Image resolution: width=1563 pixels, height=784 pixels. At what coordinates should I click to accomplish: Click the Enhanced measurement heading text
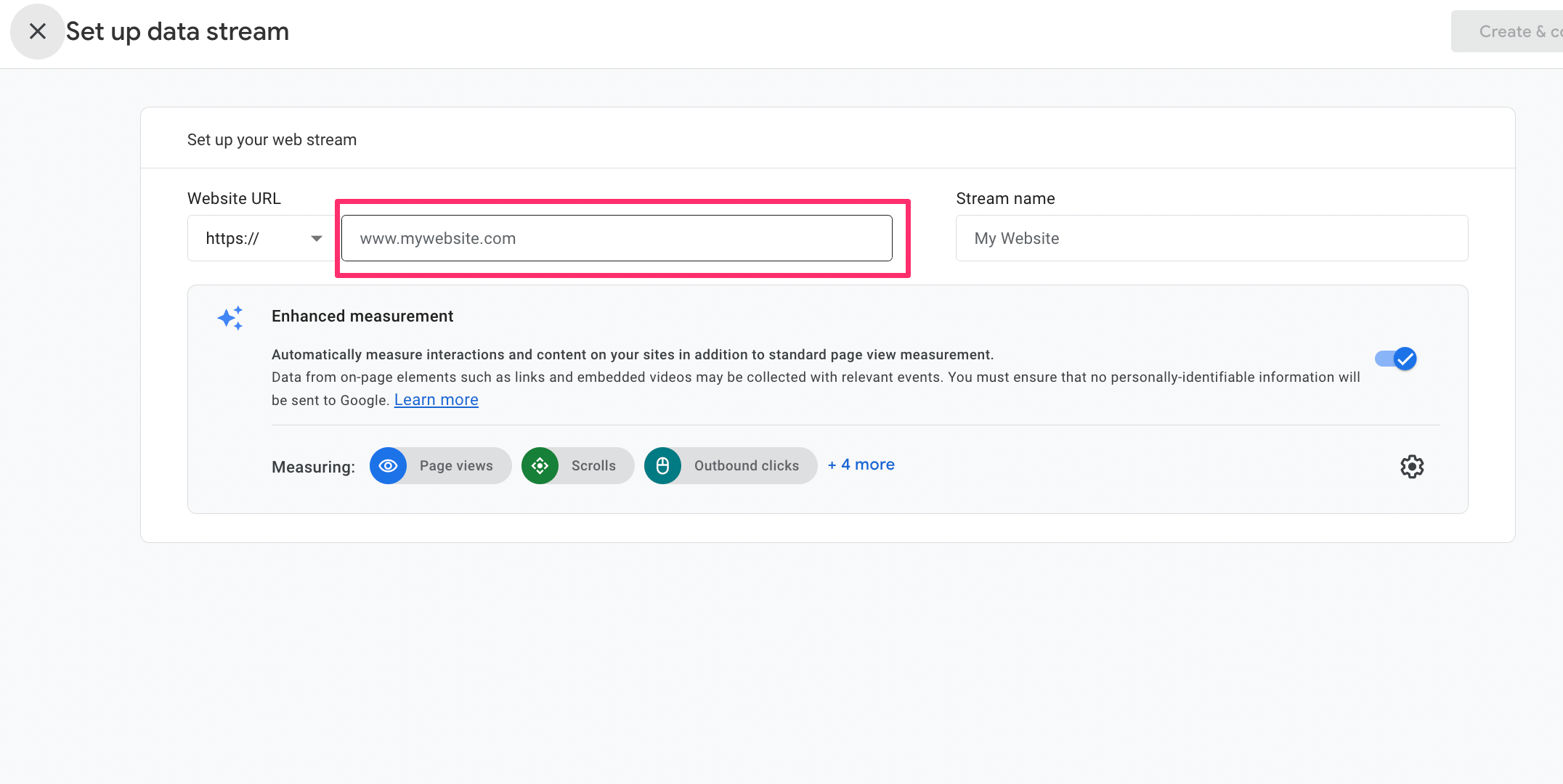click(362, 317)
